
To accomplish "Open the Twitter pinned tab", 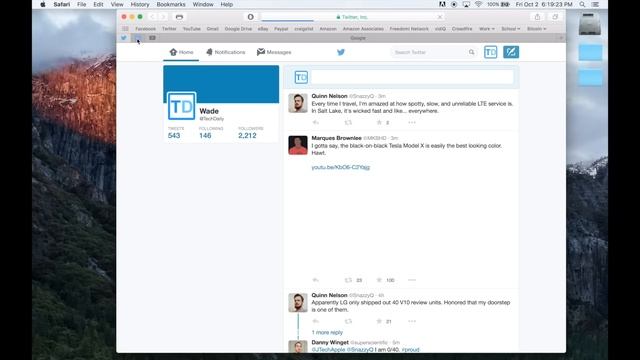I will 124,38.
